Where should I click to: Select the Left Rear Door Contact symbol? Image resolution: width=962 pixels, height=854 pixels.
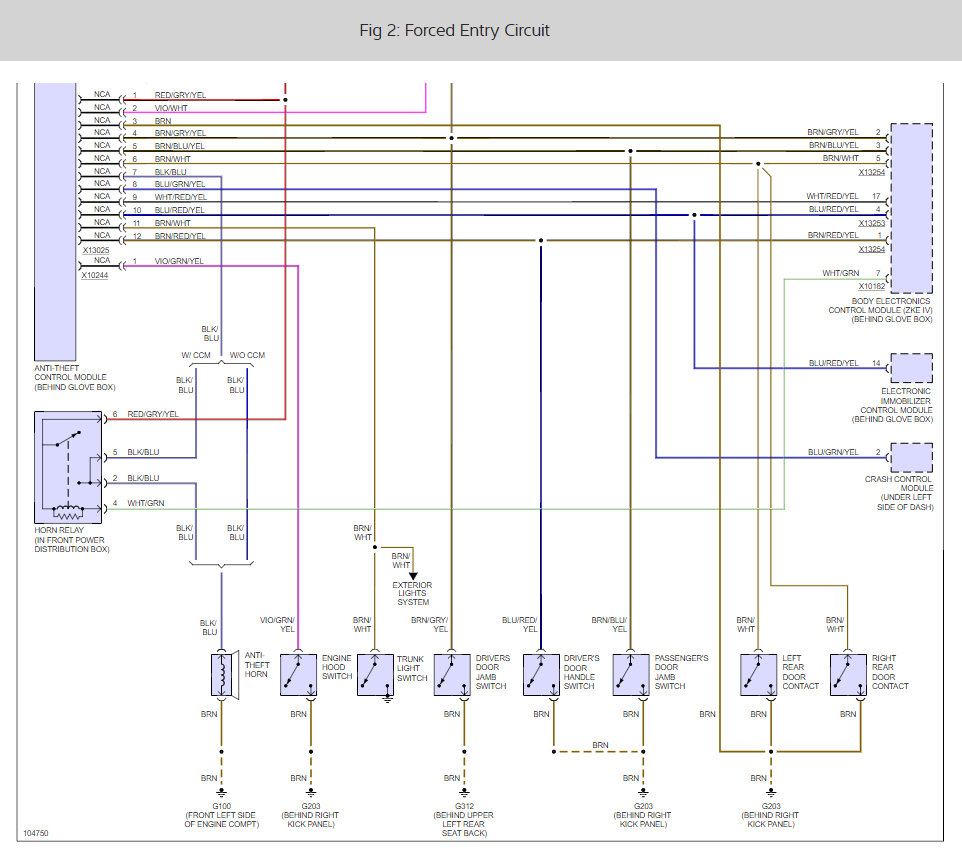pos(759,675)
